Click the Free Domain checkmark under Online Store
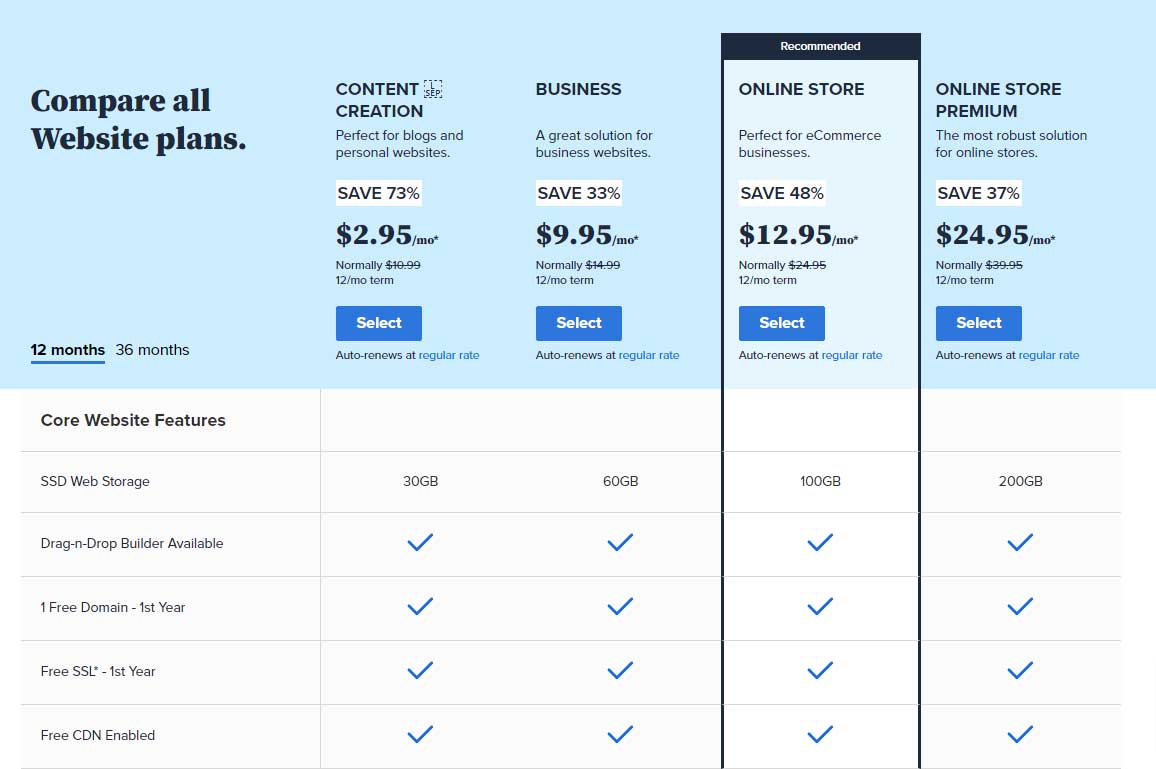1156x769 pixels. click(820, 606)
